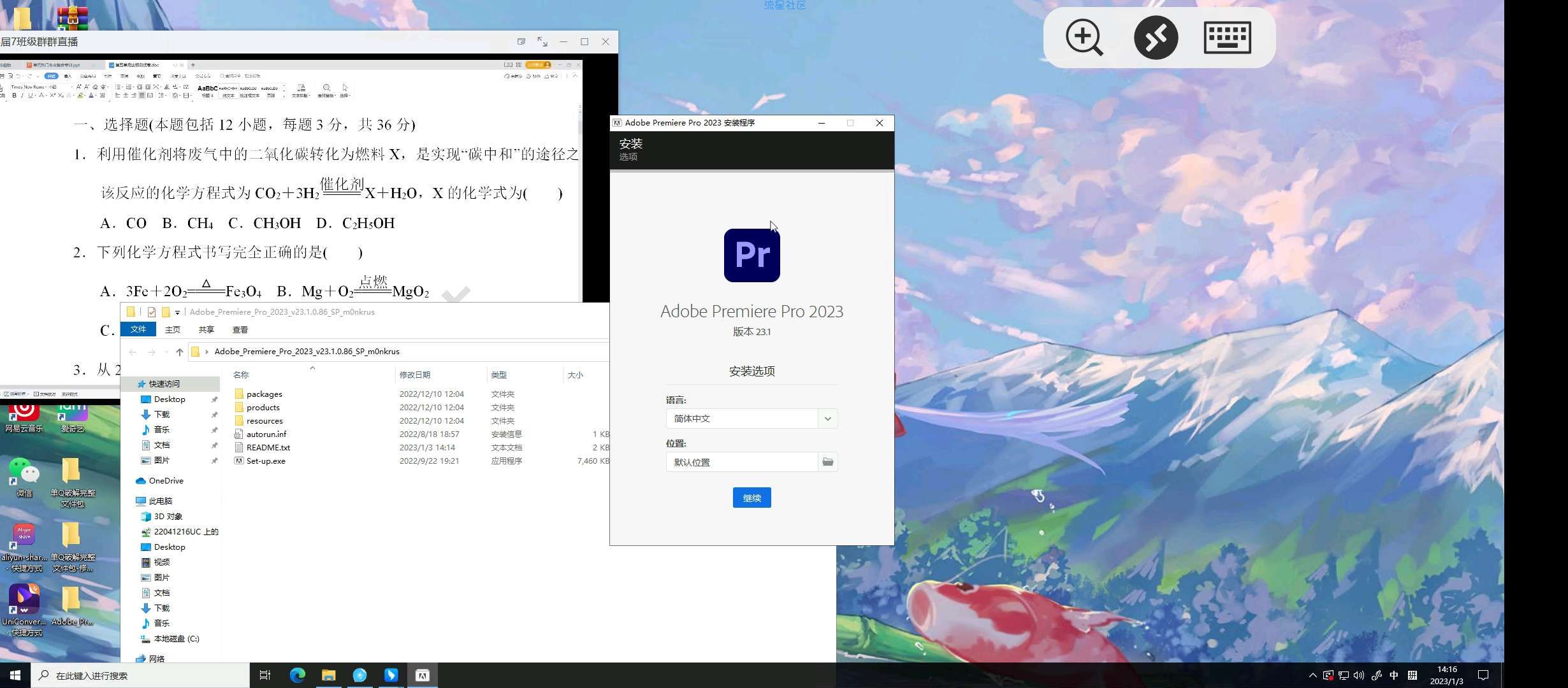1568x688 pixels.
Task: Click the 继续 button in Premiere installer
Action: [751, 498]
